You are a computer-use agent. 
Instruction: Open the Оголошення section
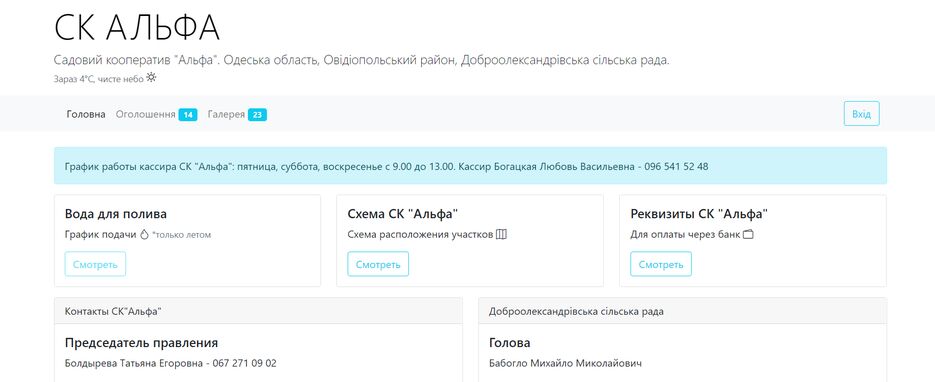click(x=145, y=114)
